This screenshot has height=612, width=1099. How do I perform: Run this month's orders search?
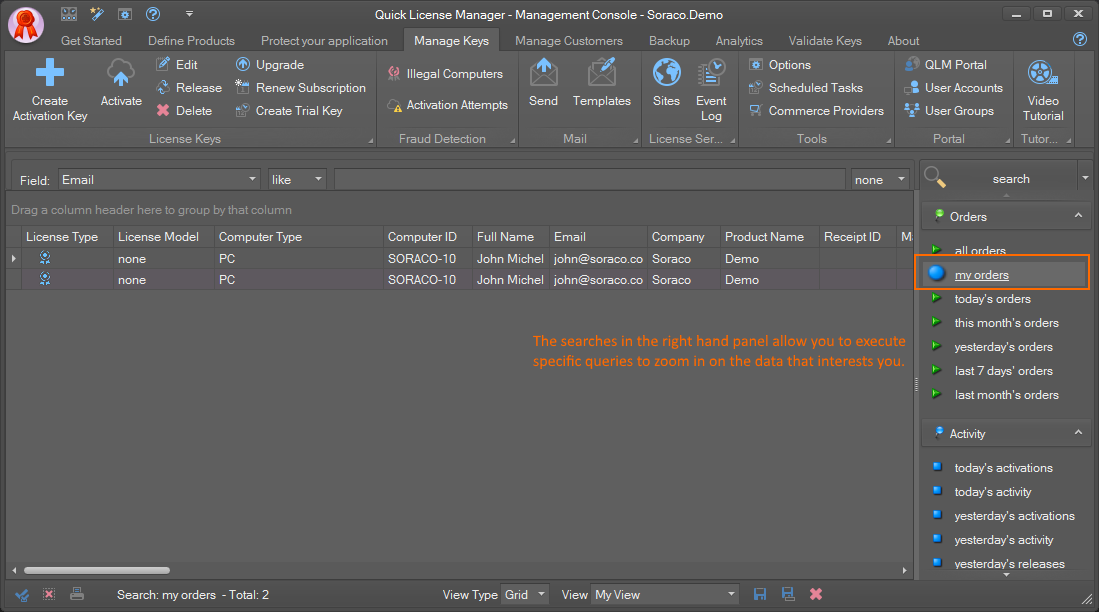tap(1006, 322)
